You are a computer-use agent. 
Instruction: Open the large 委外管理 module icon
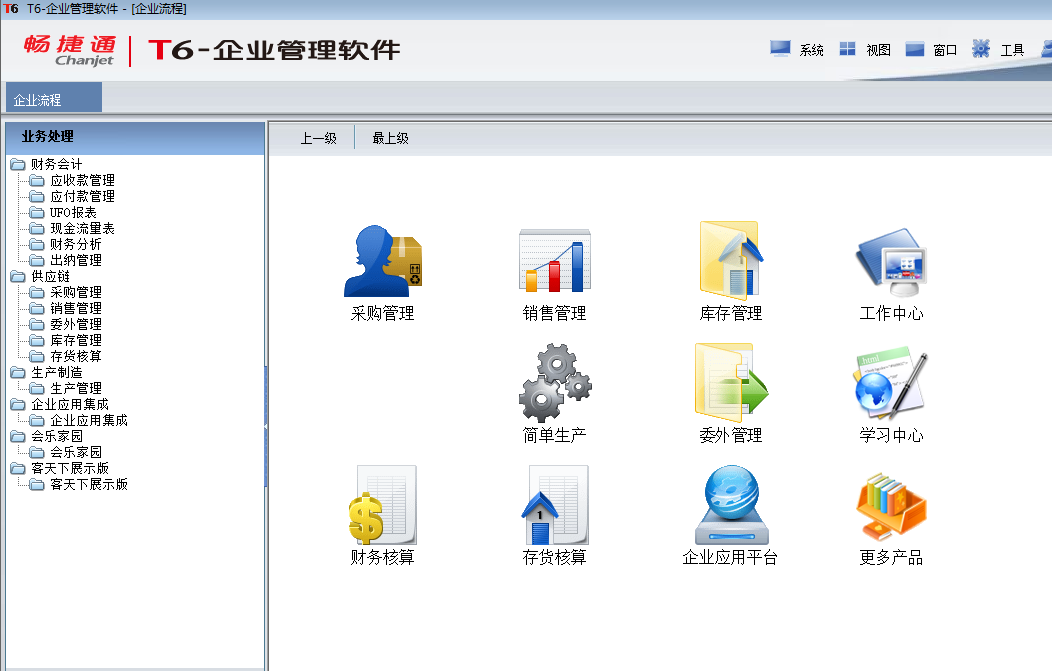click(x=731, y=382)
